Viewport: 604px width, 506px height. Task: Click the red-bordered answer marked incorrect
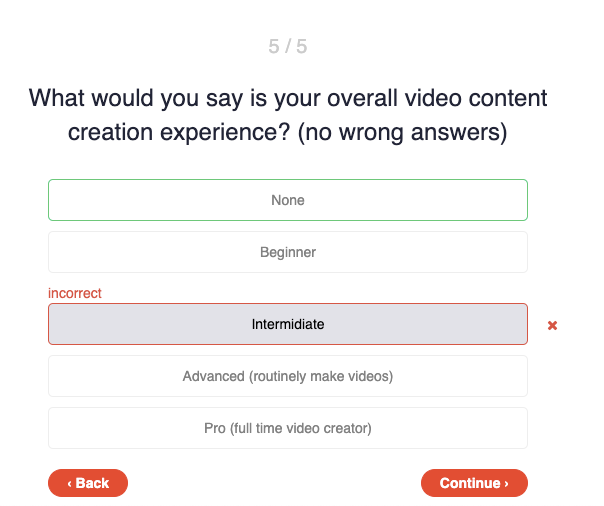(x=288, y=324)
